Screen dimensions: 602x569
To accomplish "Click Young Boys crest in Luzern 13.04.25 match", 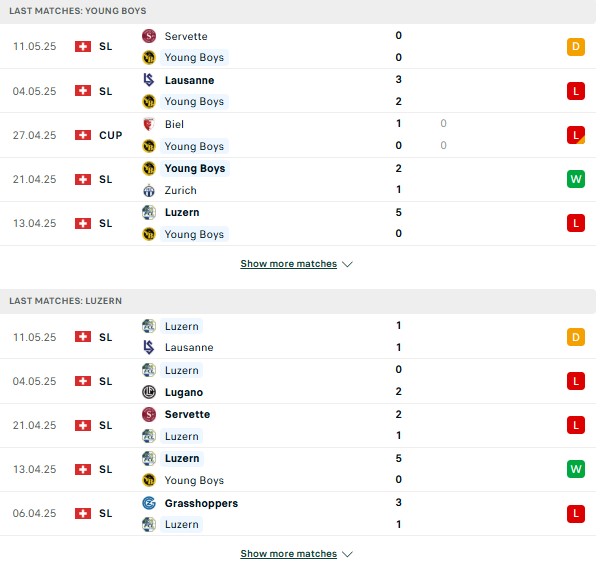I will click(149, 480).
